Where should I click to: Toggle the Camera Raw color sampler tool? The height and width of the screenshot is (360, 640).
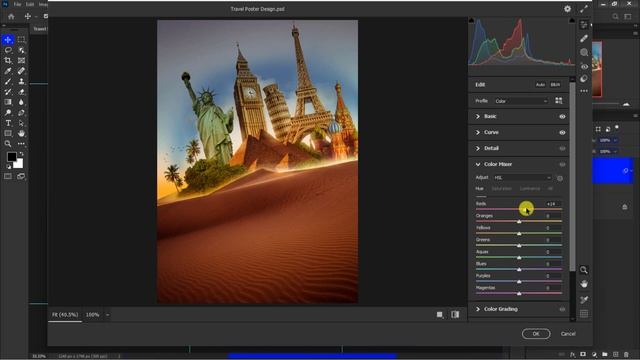tap(584, 300)
